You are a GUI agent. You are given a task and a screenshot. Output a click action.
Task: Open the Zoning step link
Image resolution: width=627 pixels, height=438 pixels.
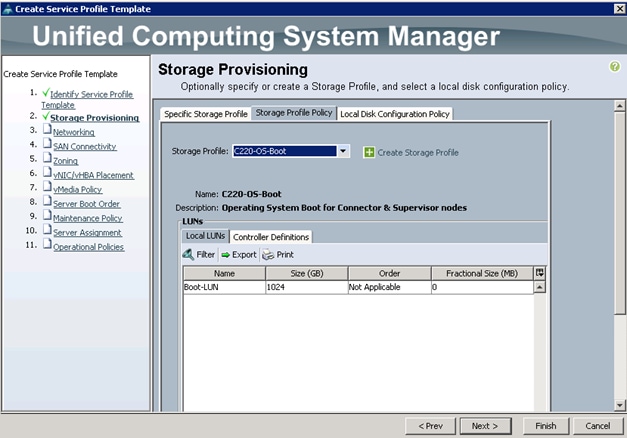[x=66, y=161]
